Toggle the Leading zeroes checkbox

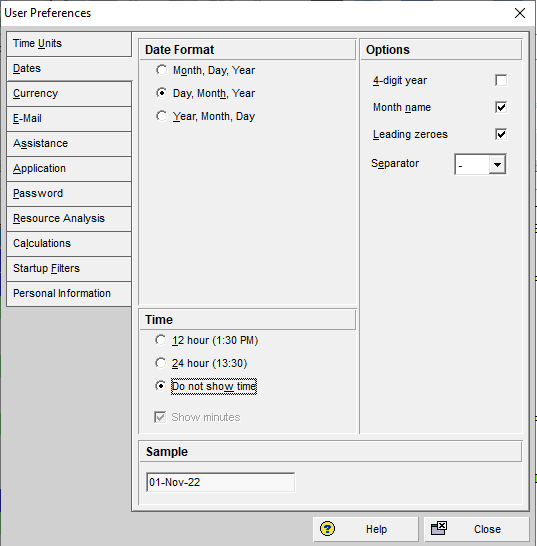click(x=501, y=134)
